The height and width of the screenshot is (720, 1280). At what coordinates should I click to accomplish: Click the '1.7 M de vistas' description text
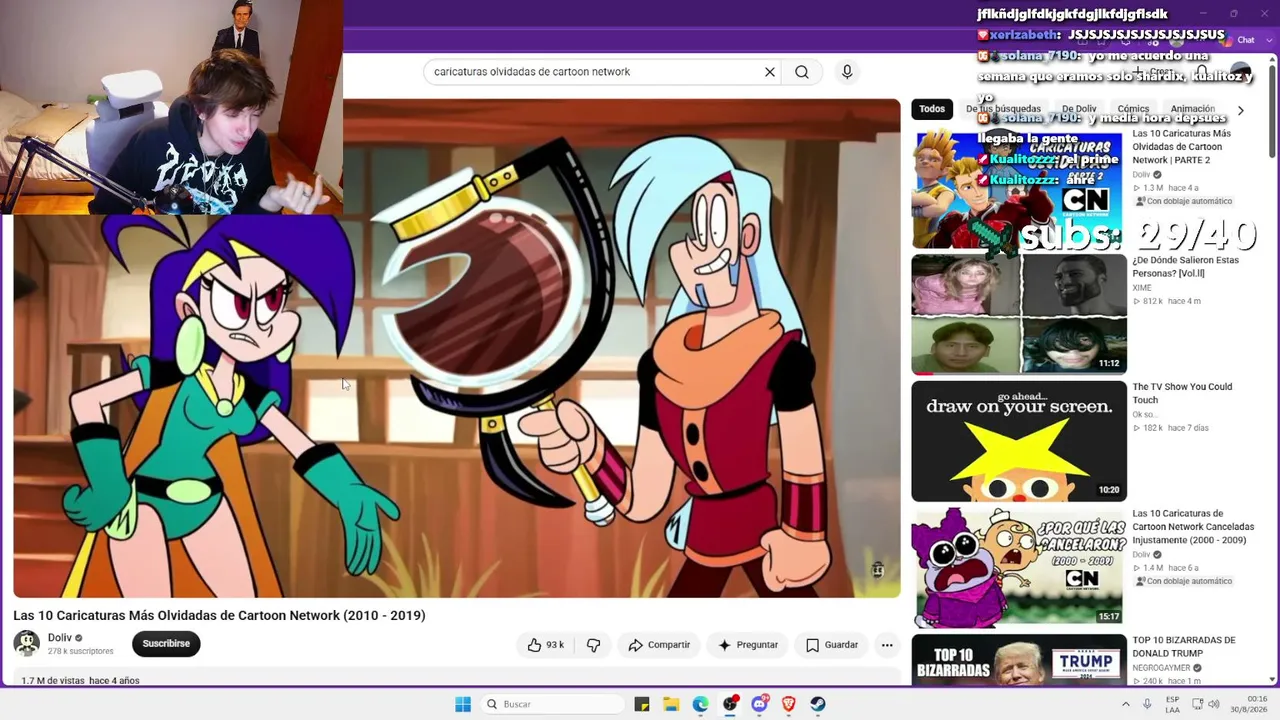pos(53,681)
